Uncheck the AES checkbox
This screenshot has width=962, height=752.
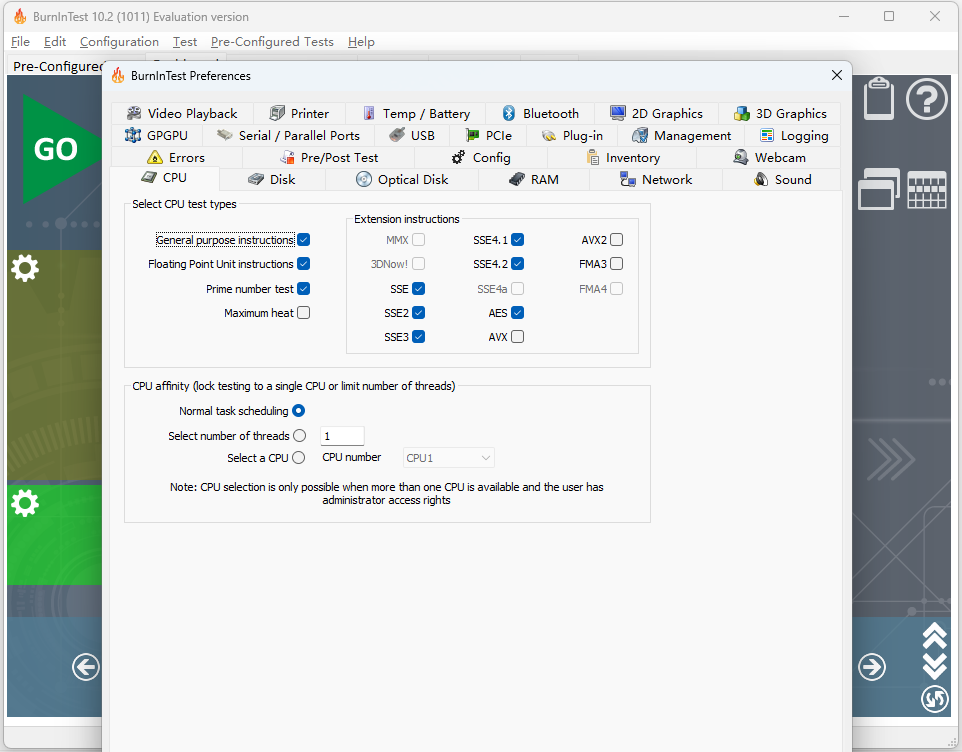click(x=518, y=313)
